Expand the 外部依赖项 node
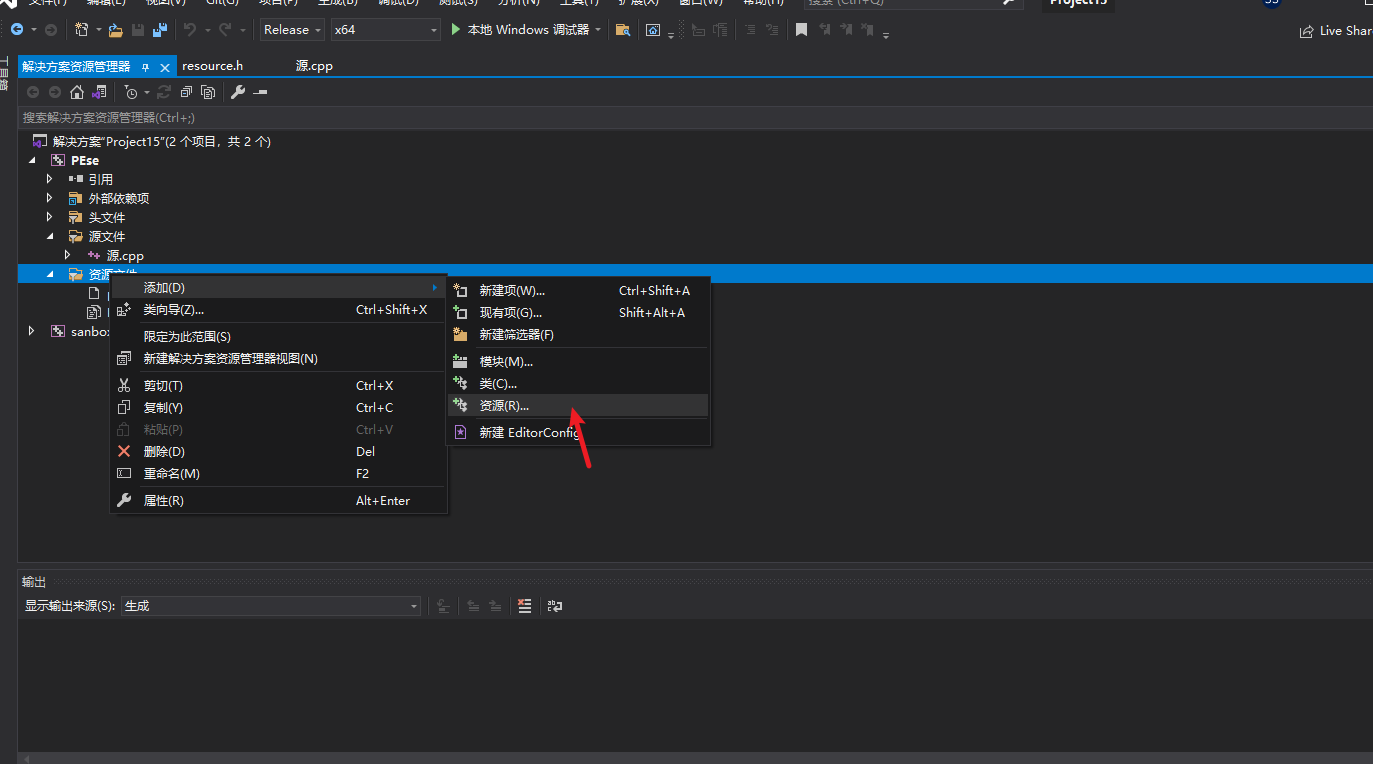Screen dimensions: 1373x764 click(x=49, y=198)
